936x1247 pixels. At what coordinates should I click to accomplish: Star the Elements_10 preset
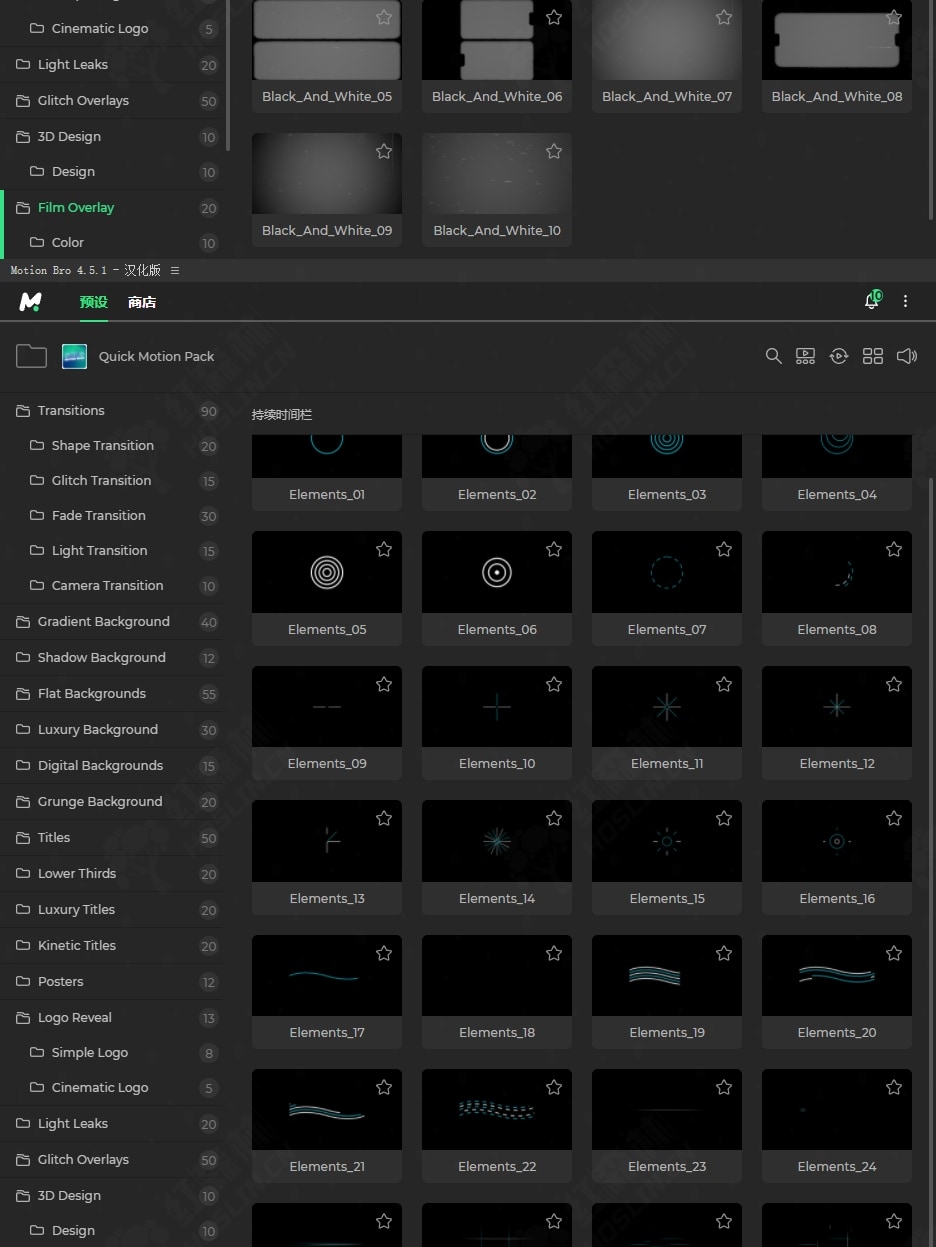click(x=554, y=684)
